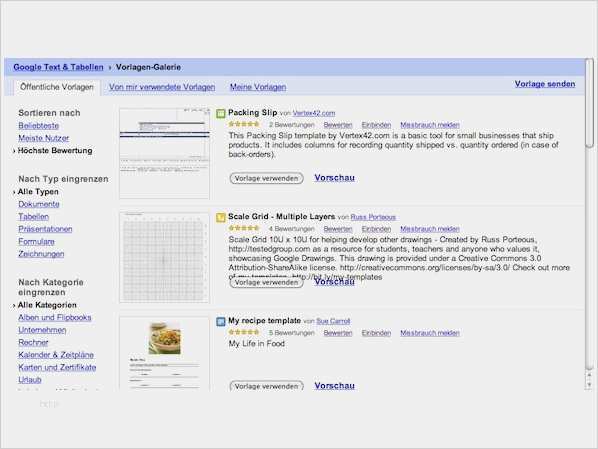Select the Alle Typen filter
Viewport: 598px width, 449px height.
click(38, 192)
